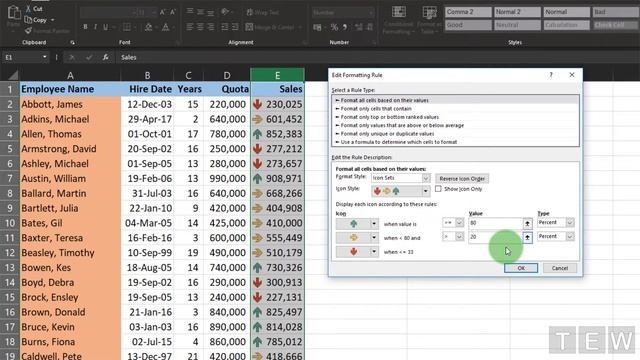
Task: Toggle Underline formatting in the Font group
Action: pos(106,27)
